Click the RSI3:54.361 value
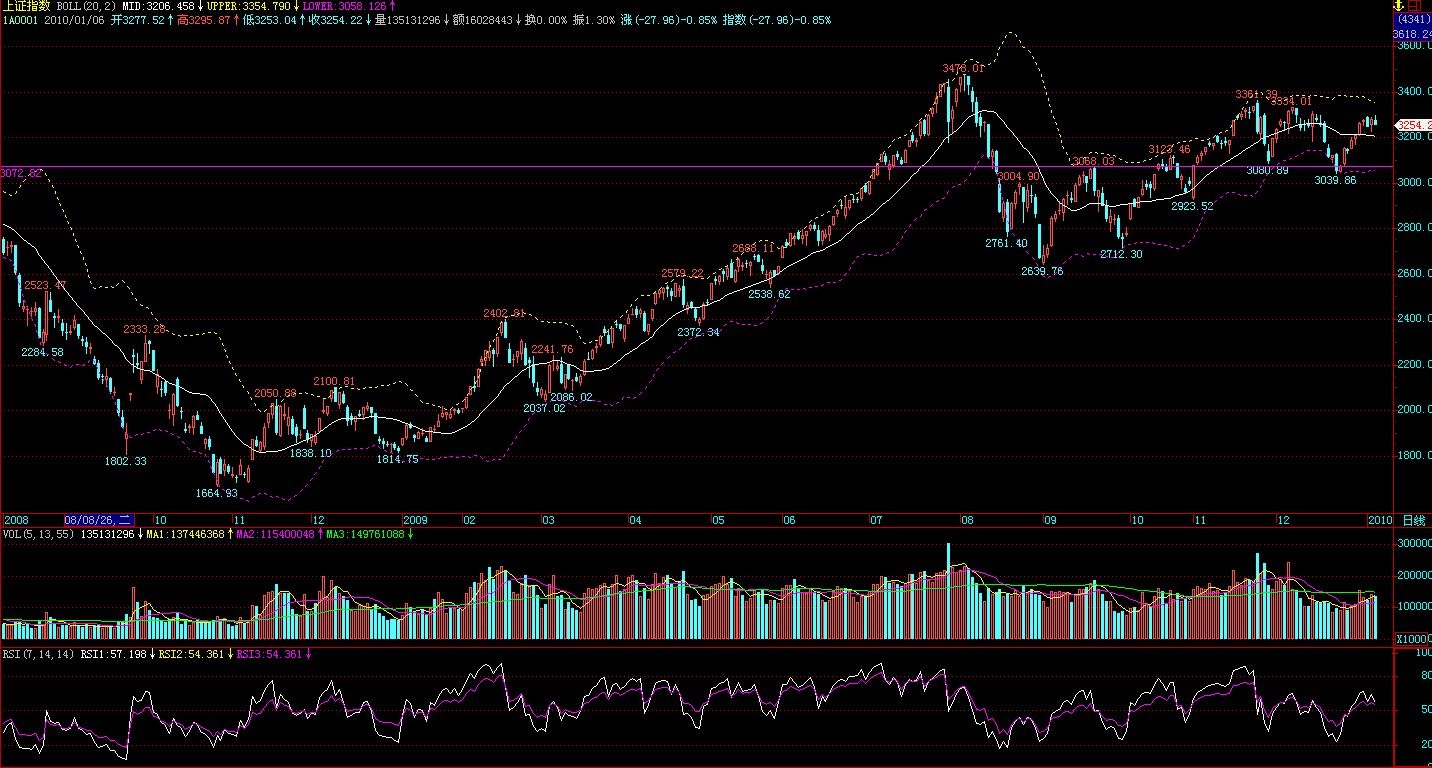The height and width of the screenshot is (768, 1432). pyautogui.click(x=270, y=654)
